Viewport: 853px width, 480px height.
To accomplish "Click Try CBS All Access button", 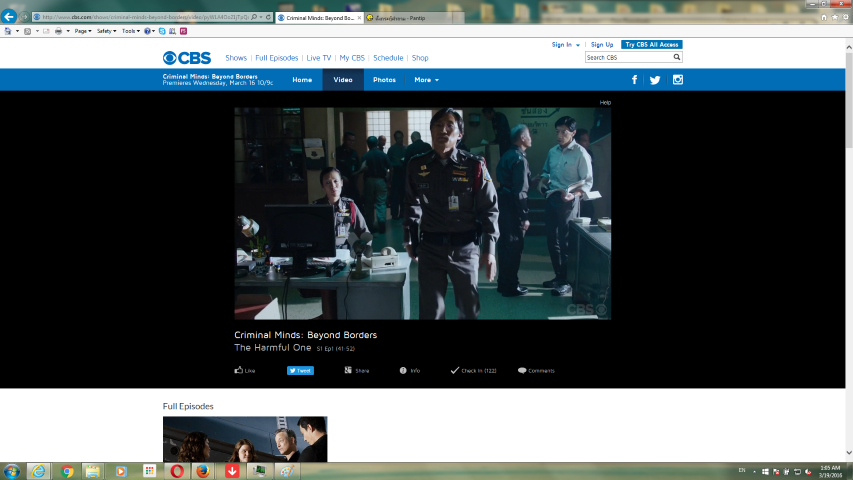I will tap(652, 45).
